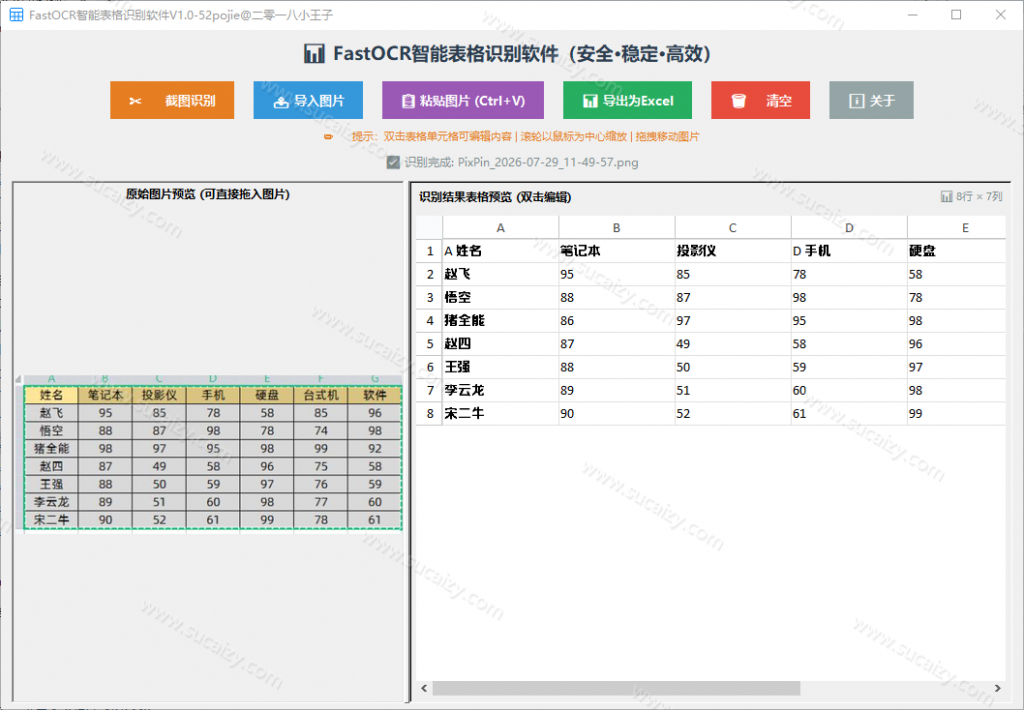Screen dimensions: 1024x710
Task: Click result cell '悟空'
Action: coord(500,297)
